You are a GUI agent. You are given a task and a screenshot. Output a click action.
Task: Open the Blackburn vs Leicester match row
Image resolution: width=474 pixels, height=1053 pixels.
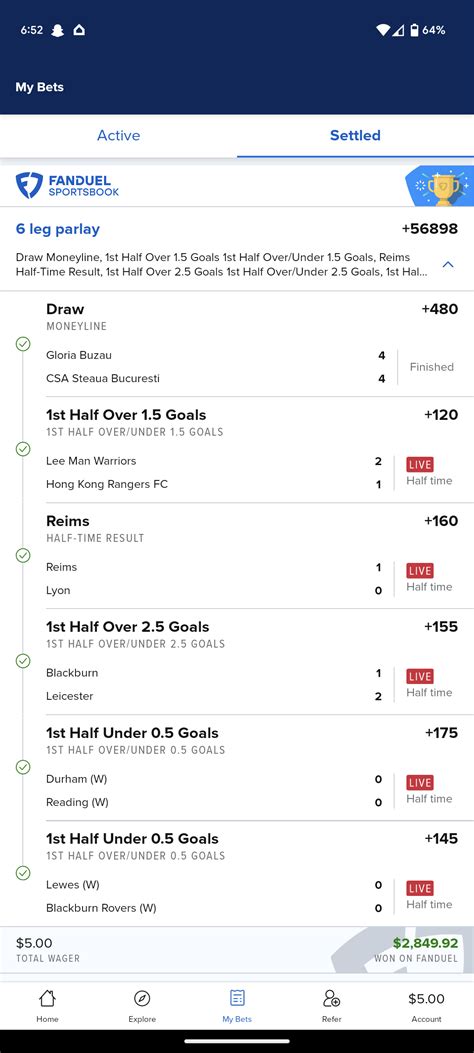point(252,684)
